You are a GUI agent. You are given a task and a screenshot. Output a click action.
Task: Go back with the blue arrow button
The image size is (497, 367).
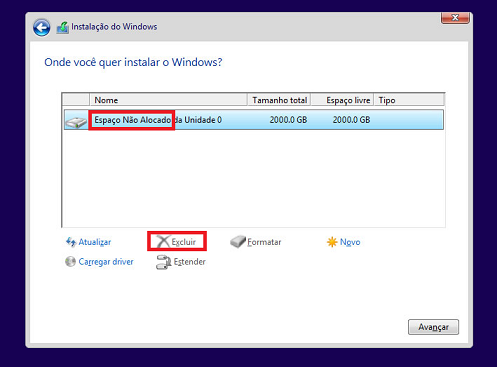click(x=42, y=27)
